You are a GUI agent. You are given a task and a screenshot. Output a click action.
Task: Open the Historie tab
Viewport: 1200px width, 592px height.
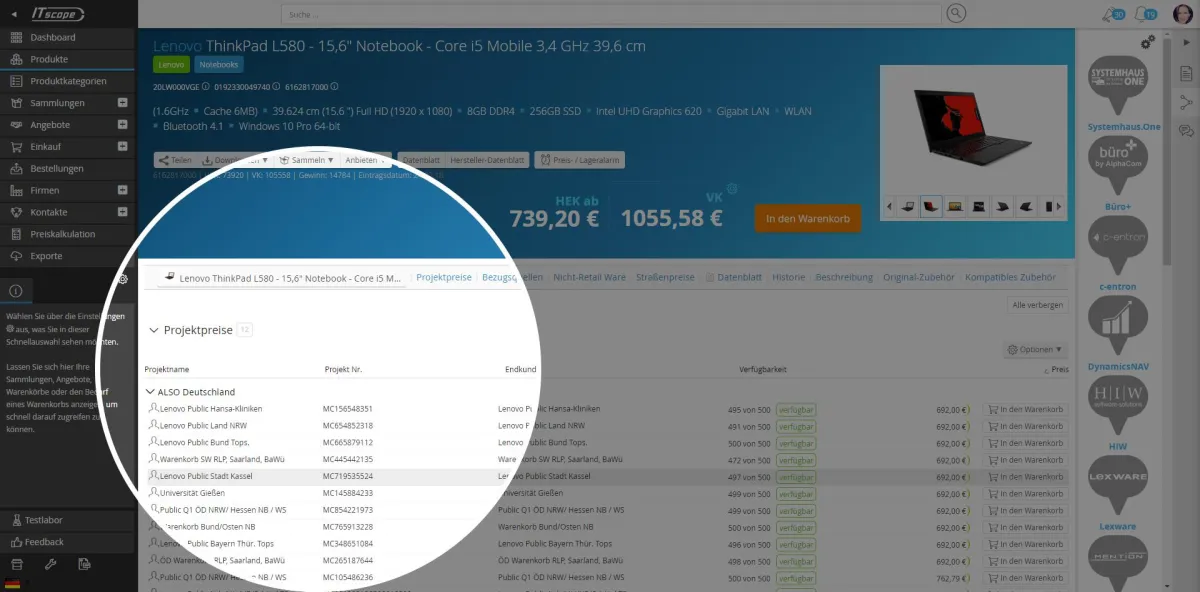point(789,277)
